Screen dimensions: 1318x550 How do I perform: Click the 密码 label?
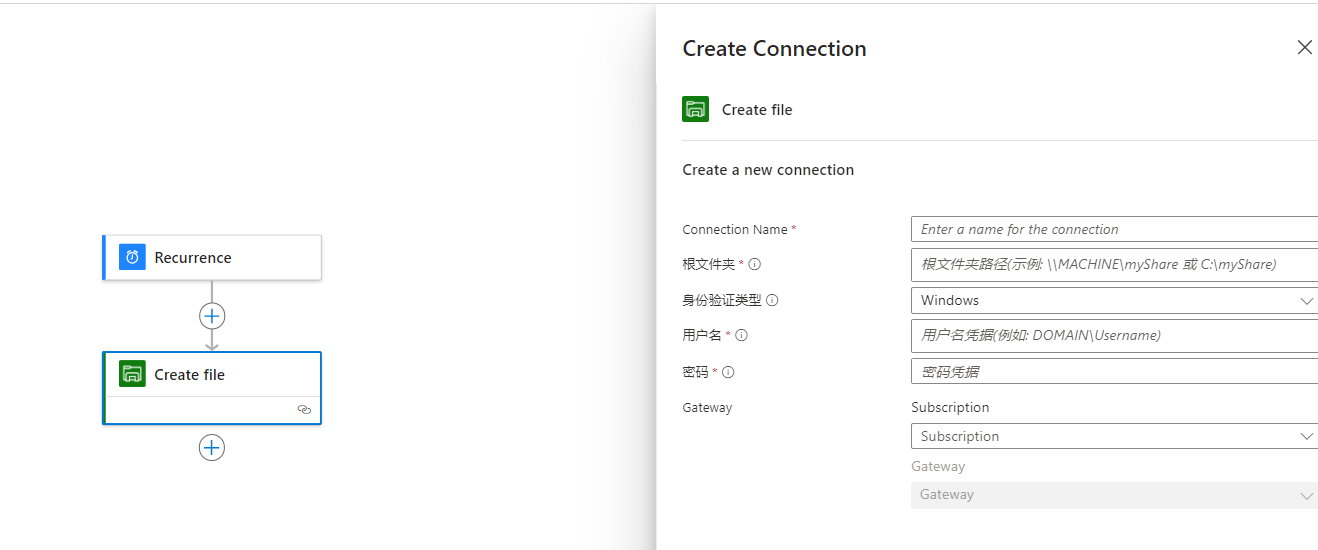coord(695,372)
